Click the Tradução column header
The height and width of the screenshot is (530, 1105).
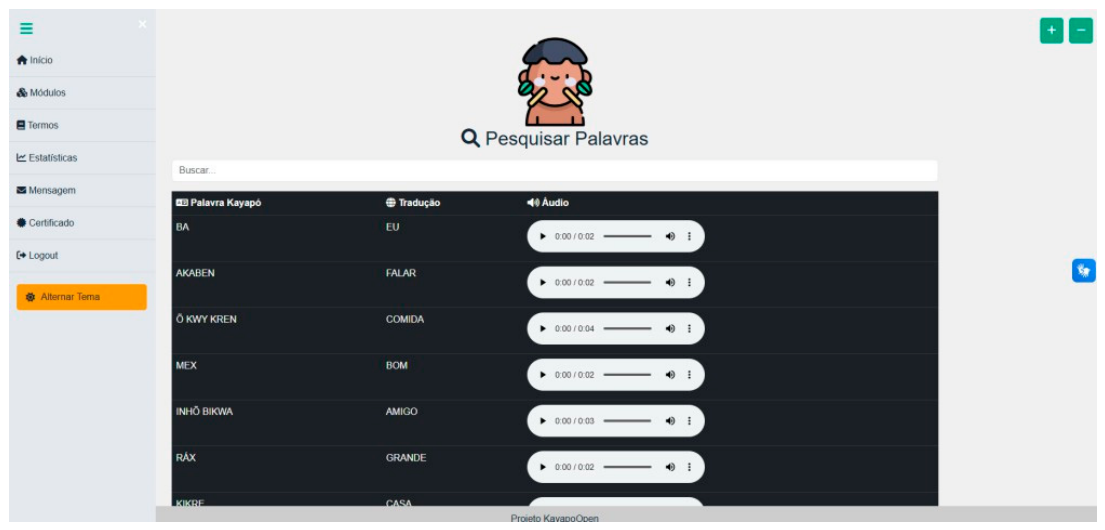coord(413,203)
